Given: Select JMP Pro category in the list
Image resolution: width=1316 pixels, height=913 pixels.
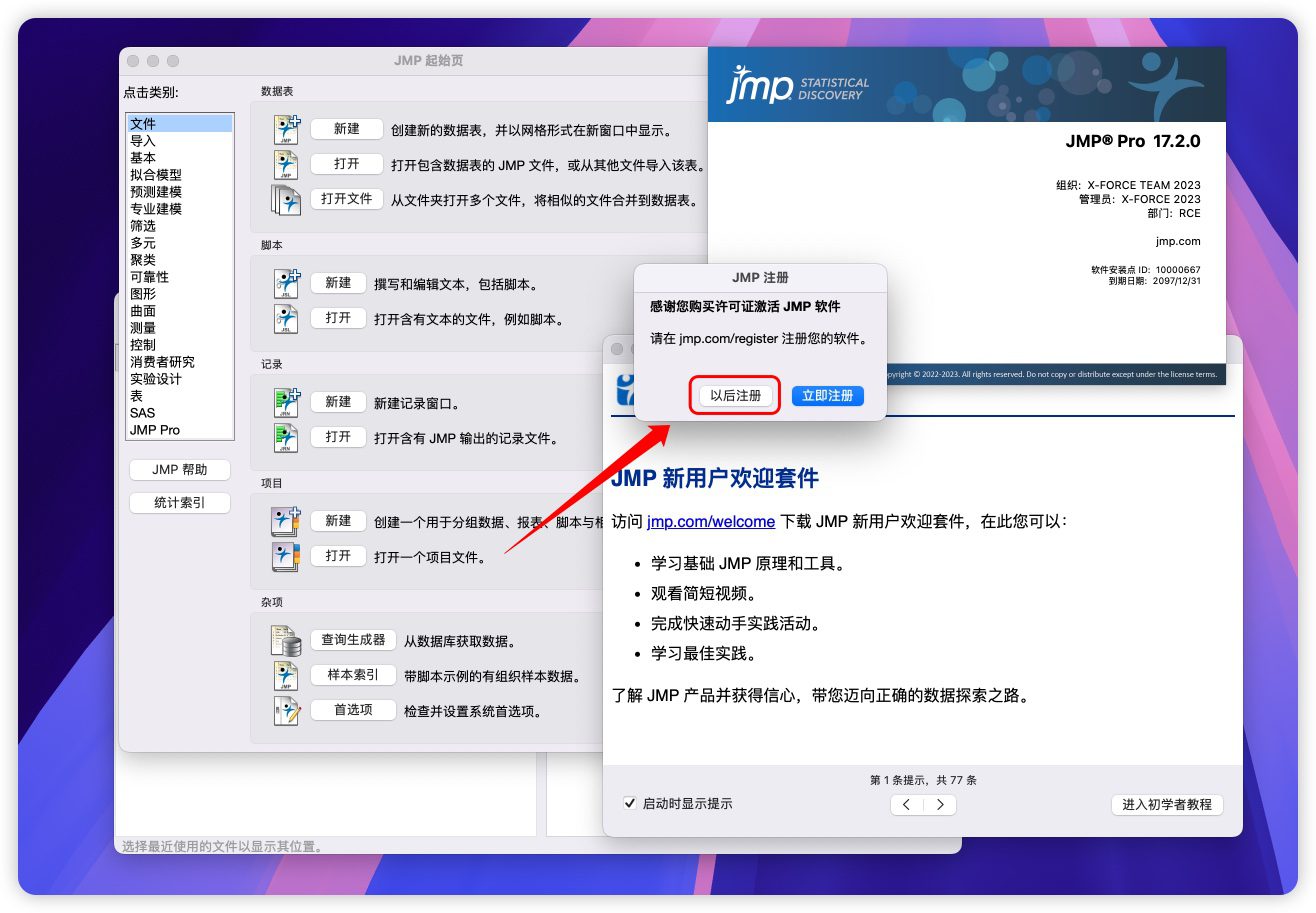Looking at the screenshot, I should pyautogui.click(x=155, y=430).
